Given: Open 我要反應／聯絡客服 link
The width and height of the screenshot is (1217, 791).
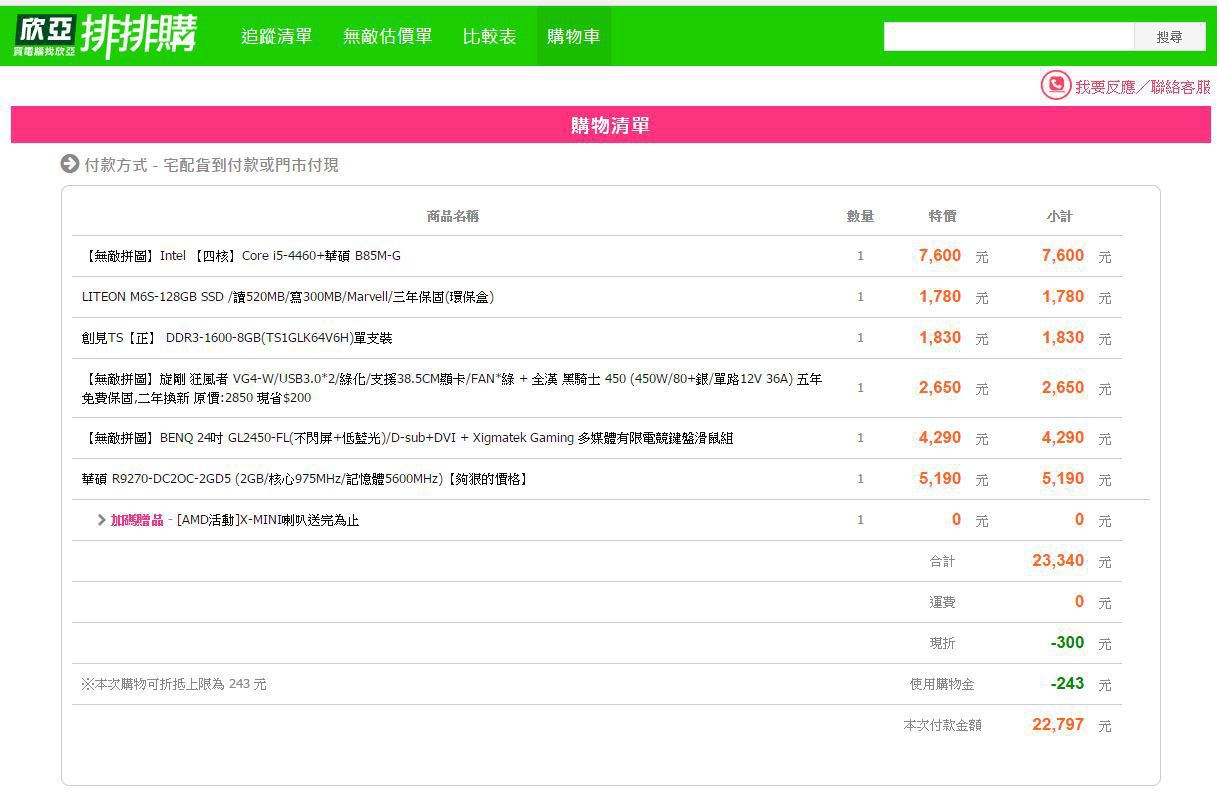Looking at the screenshot, I should coord(1143,87).
